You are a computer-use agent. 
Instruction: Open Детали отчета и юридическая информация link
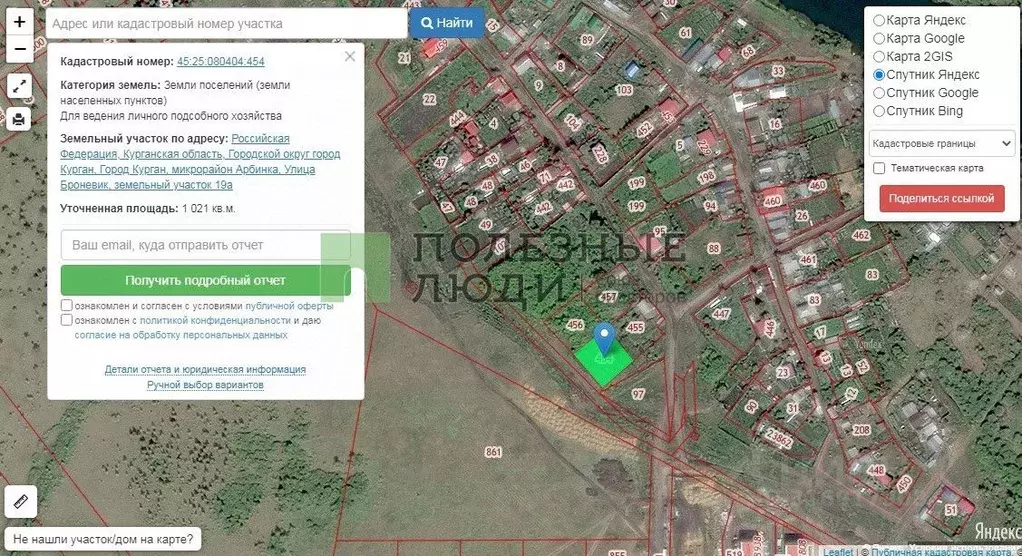tap(205, 370)
